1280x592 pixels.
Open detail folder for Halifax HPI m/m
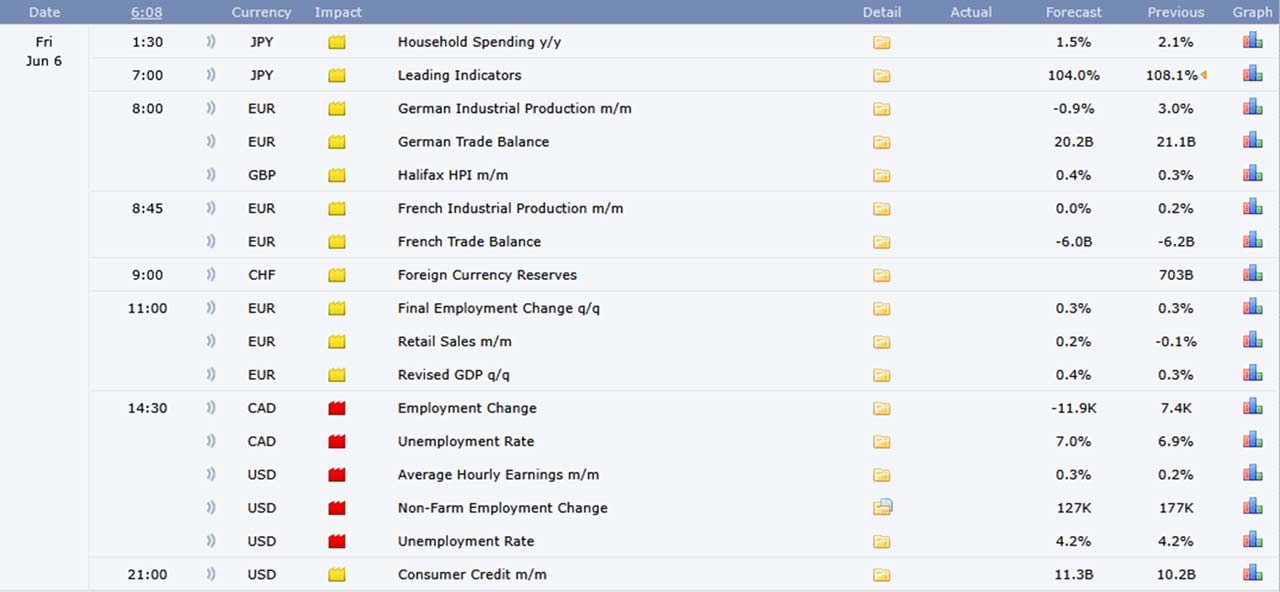(881, 175)
